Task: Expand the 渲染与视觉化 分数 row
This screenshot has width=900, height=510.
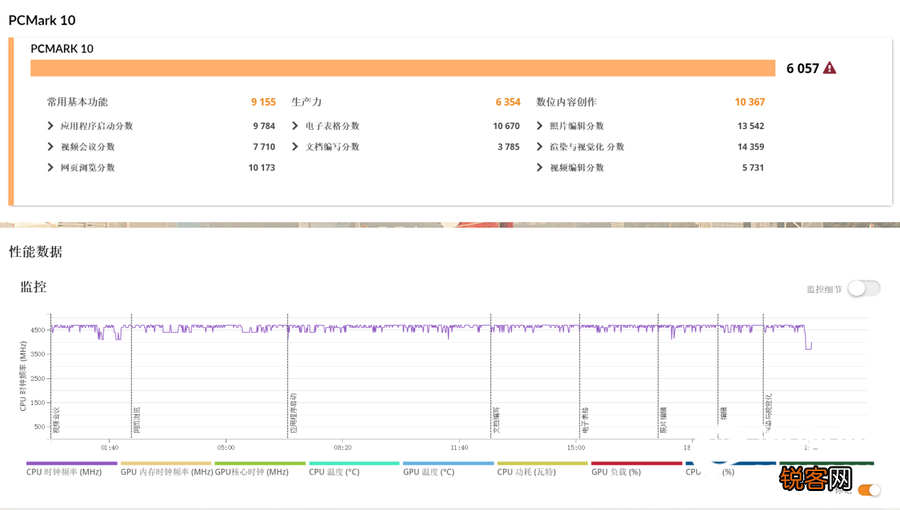Action: (540, 147)
